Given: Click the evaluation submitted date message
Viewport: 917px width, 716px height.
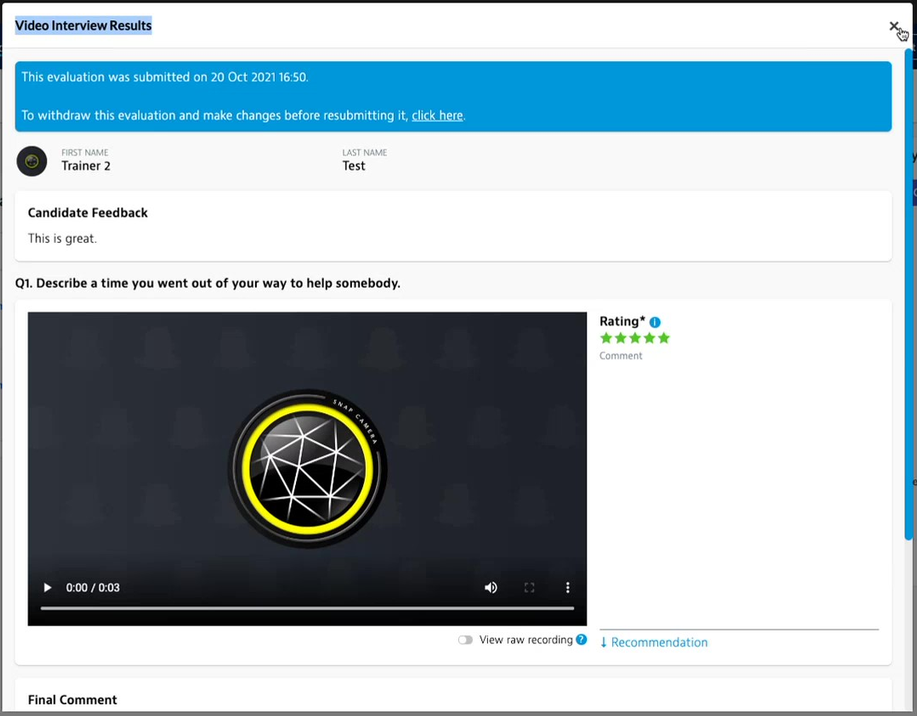Looking at the screenshot, I should [x=165, y=77].
